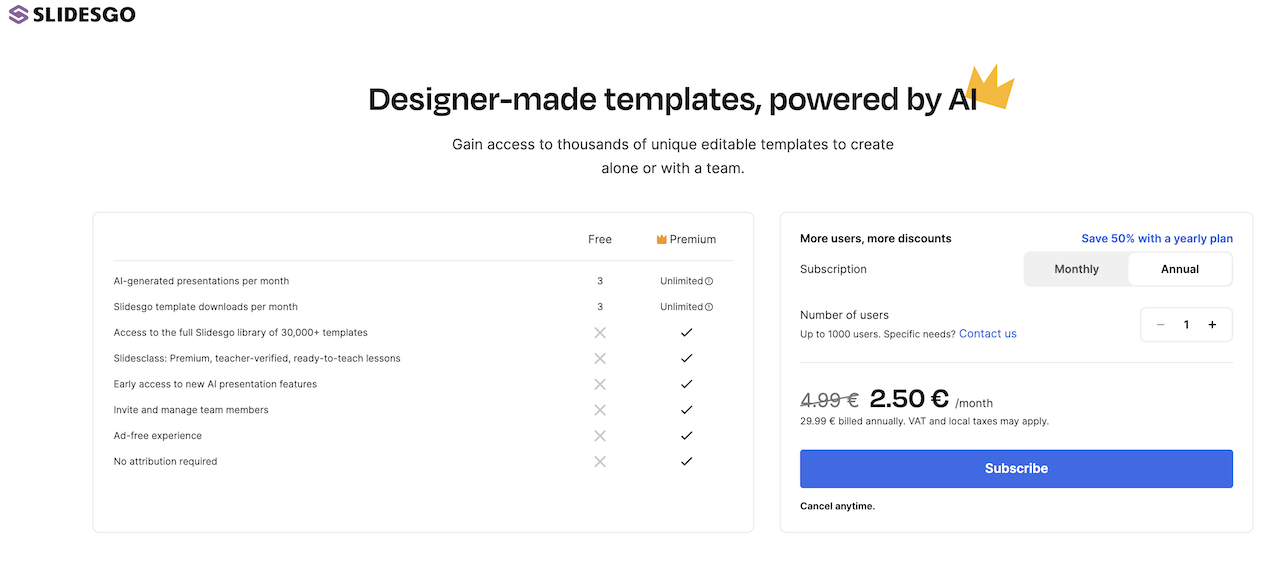Click the 'Number of users' label
The width and height of the screenshot is (1280, 580).
(845, 315)
